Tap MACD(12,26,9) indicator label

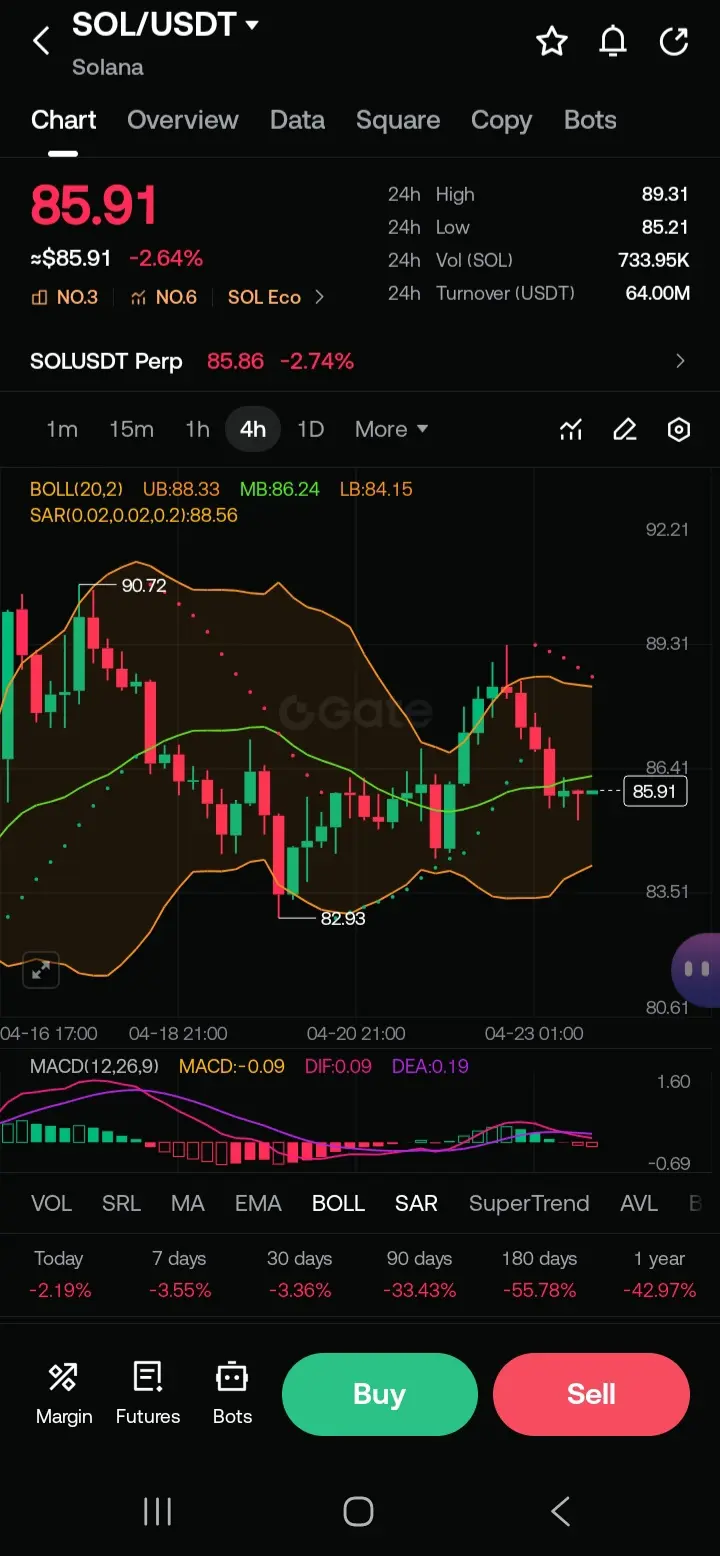point(94,1066)
